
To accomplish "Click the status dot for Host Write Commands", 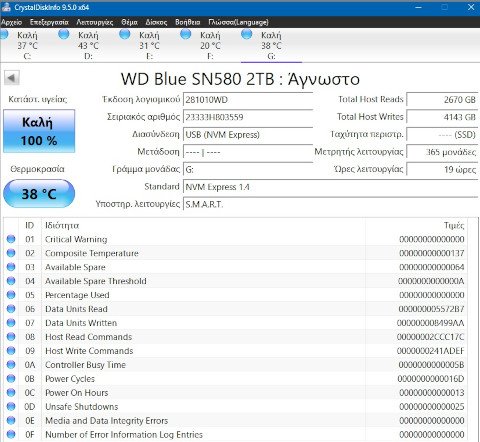I will click(11, 351).
